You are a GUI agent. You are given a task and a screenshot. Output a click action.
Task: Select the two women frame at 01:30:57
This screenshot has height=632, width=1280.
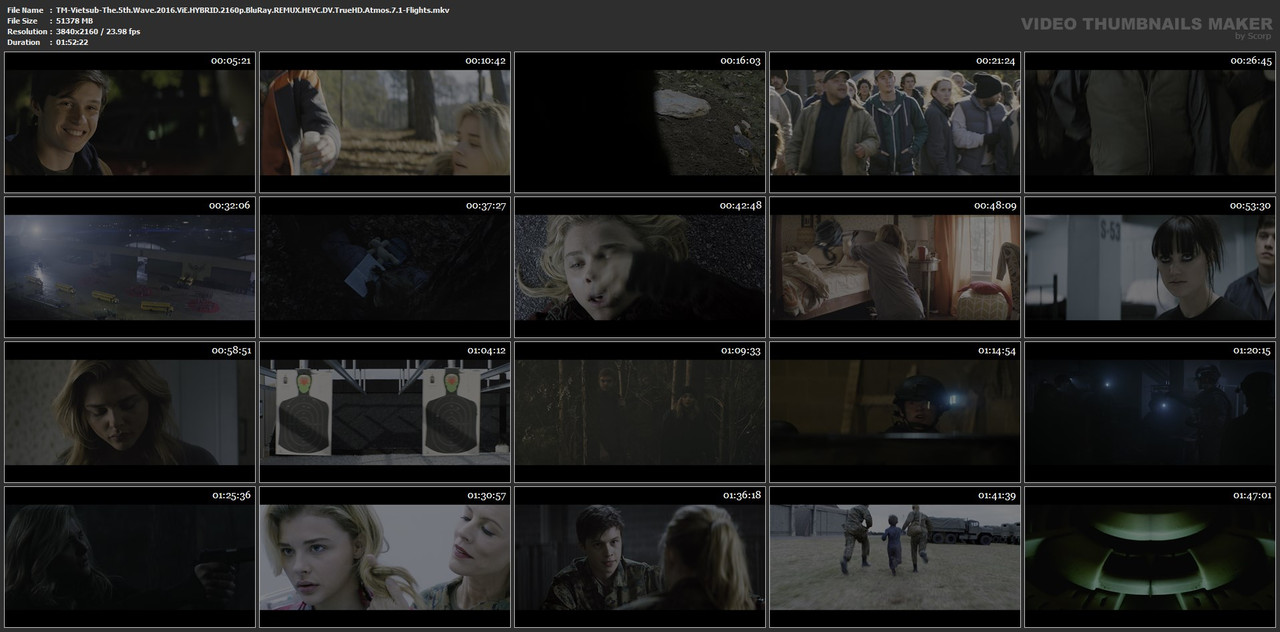pos(385,557)
